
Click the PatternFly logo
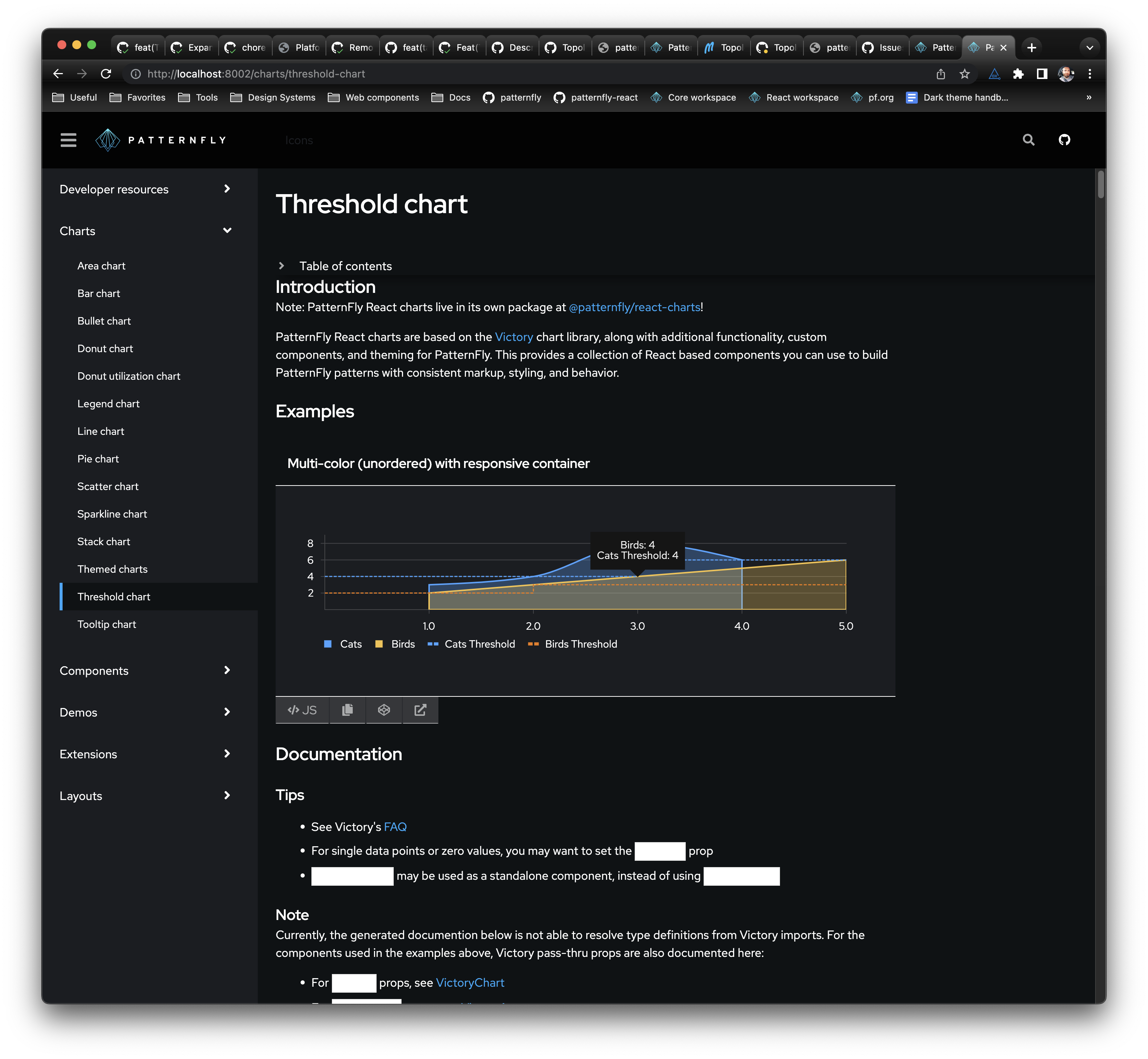point(161,140)
